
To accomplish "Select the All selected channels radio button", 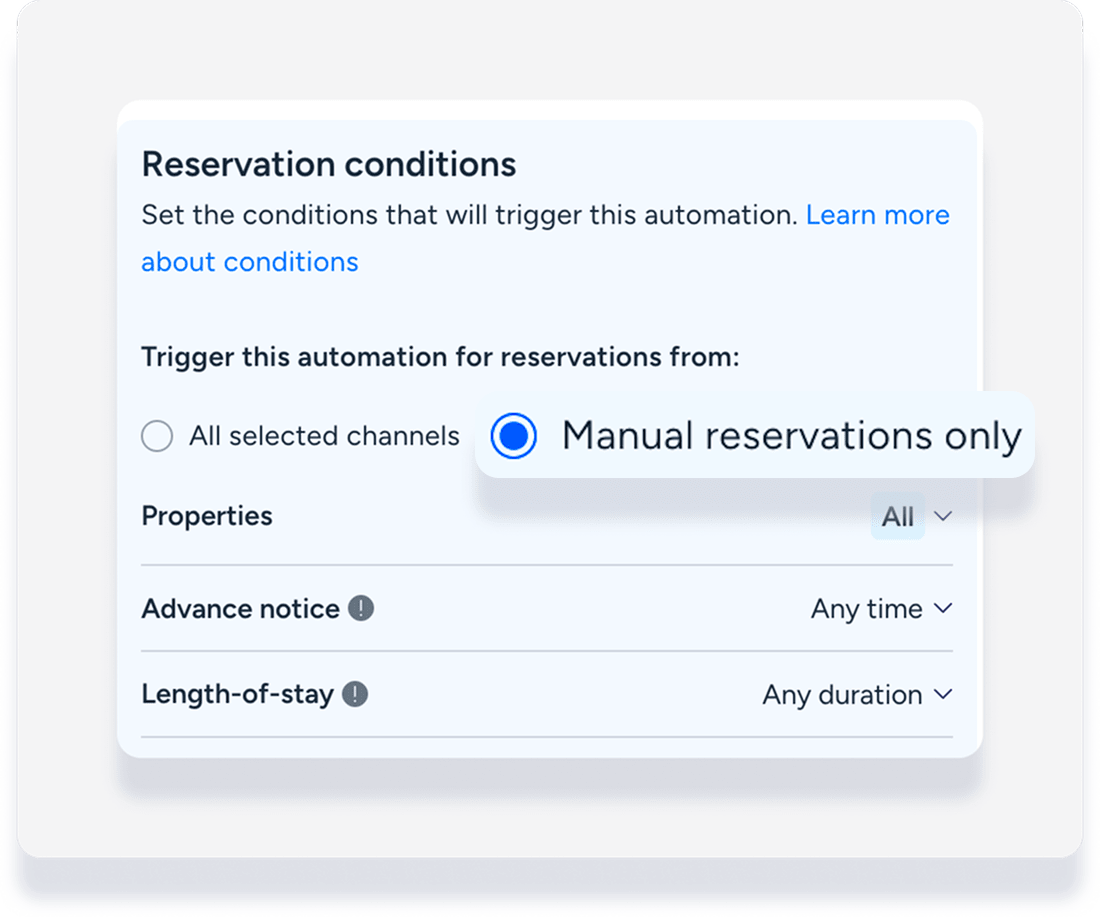I will 157,436.
